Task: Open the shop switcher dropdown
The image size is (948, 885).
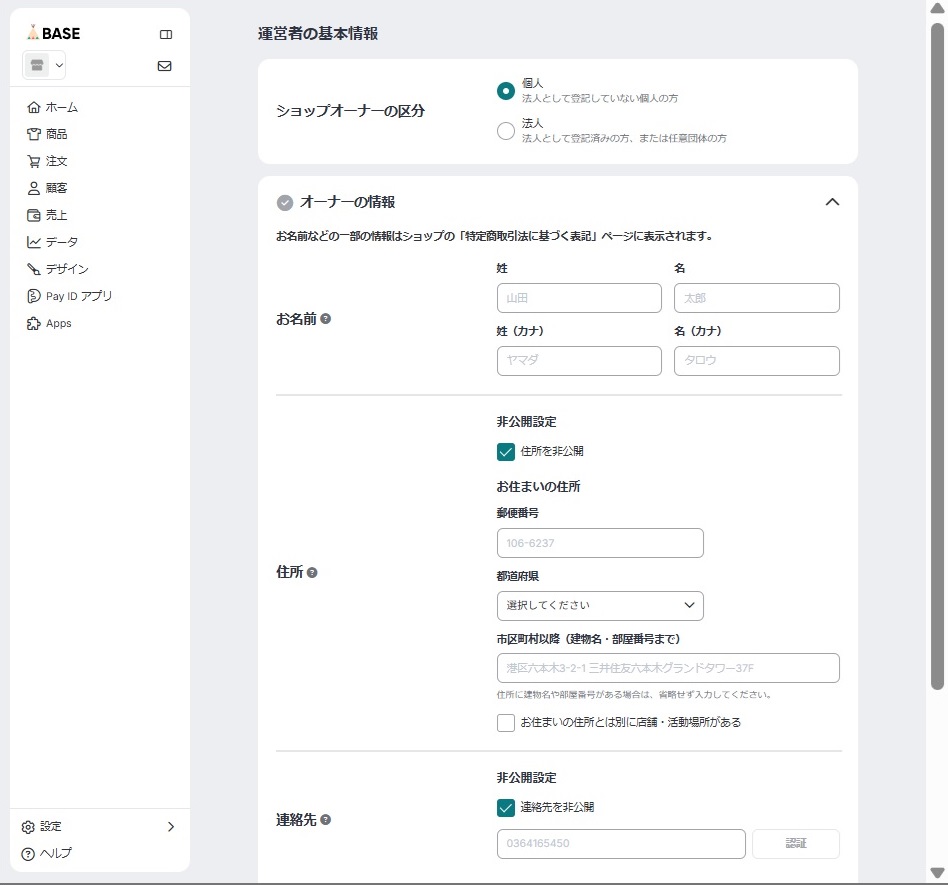Action: tap(45, 66)
